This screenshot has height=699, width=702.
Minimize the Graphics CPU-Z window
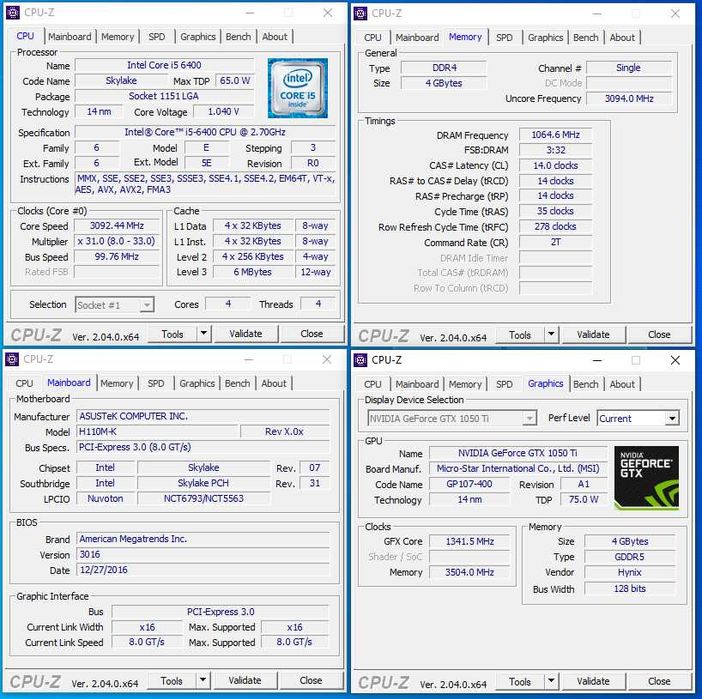pyautogui.click(x=597, y=360)
